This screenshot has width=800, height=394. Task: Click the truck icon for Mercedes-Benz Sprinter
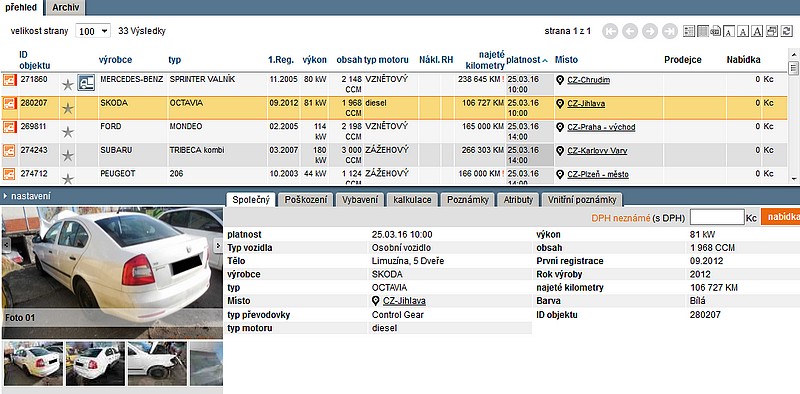[x=86, y=82]
